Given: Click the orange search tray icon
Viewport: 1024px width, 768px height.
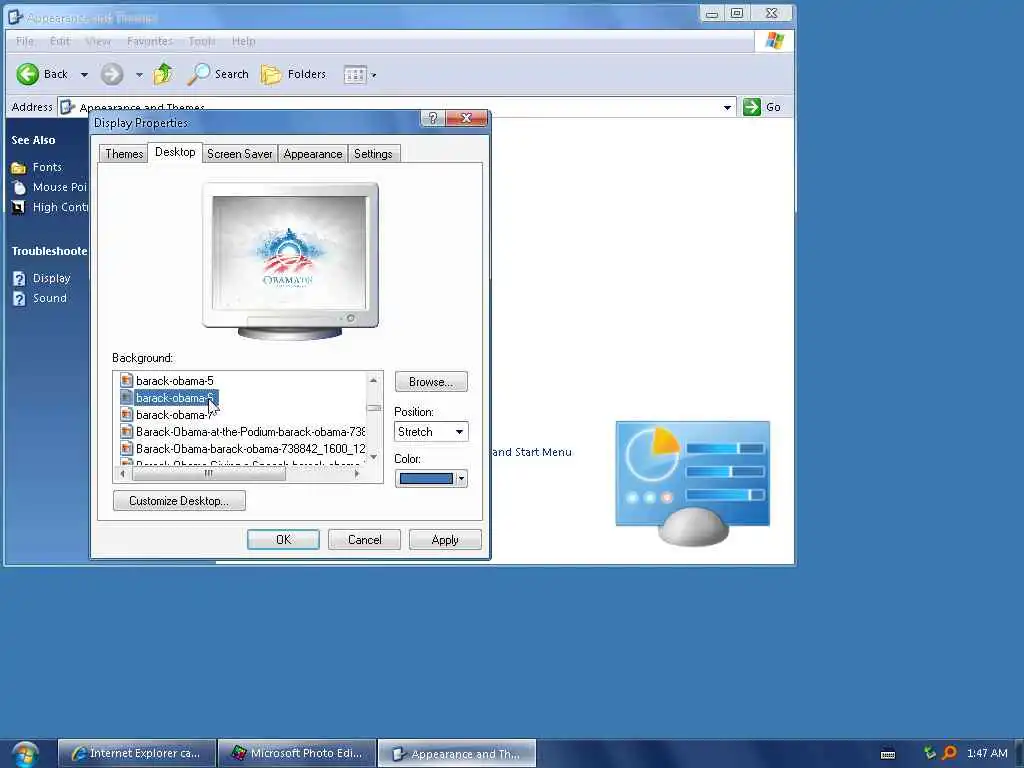Looking at the screenshot, I should 949,754.
